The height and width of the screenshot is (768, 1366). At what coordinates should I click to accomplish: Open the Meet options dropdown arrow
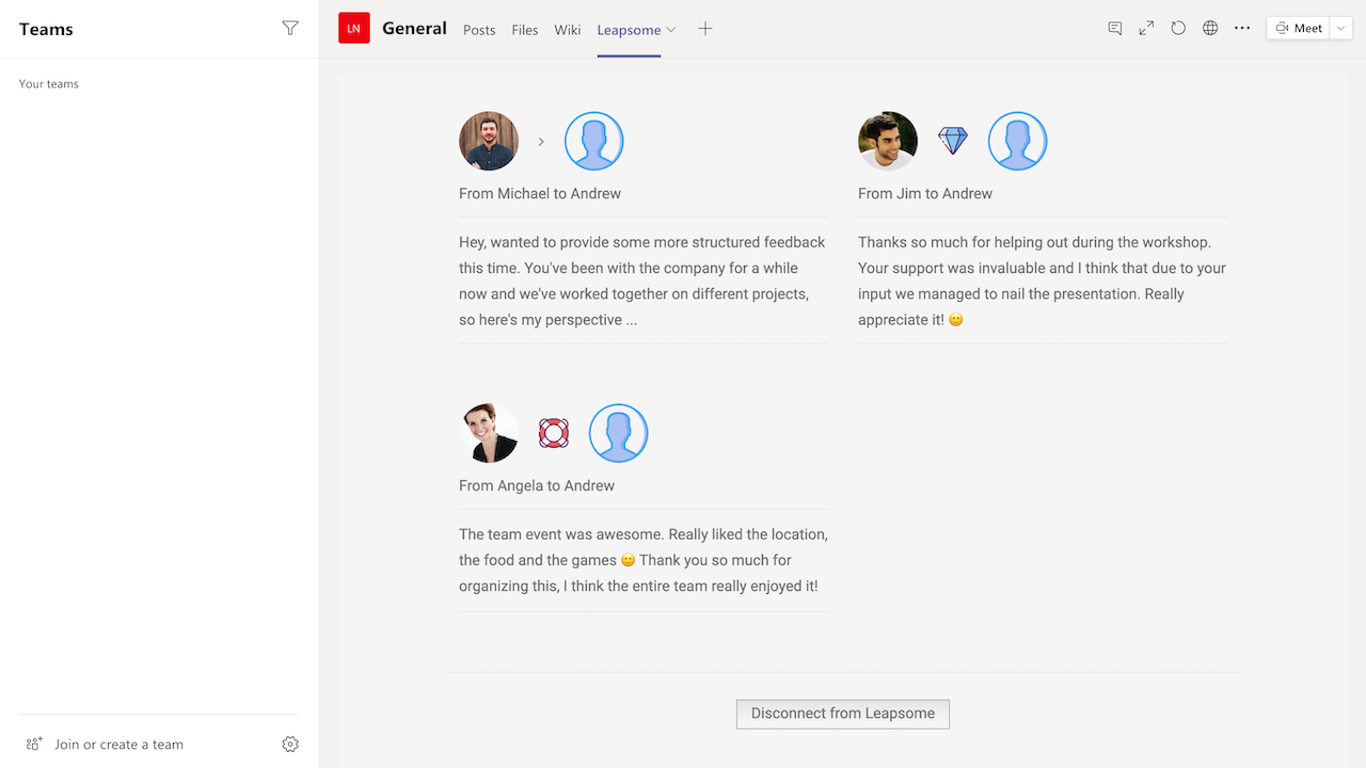1340,28
